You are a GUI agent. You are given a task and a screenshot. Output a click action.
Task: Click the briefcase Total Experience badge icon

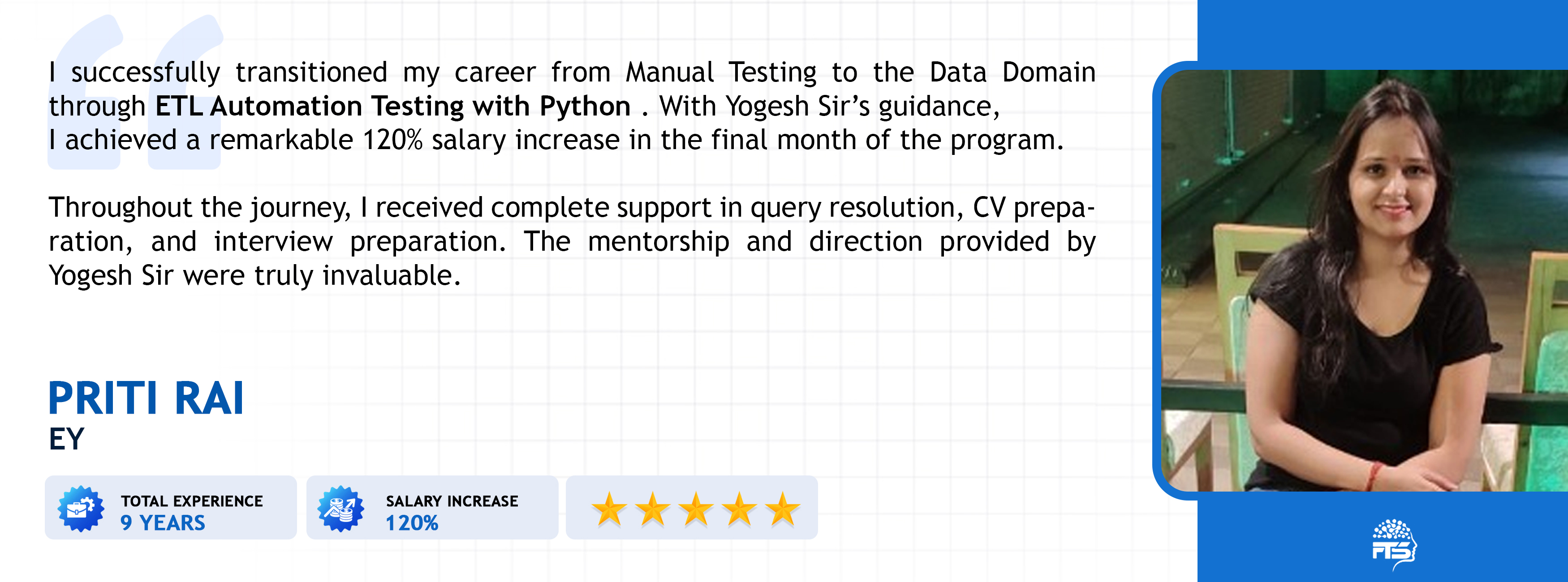[80, 509]
